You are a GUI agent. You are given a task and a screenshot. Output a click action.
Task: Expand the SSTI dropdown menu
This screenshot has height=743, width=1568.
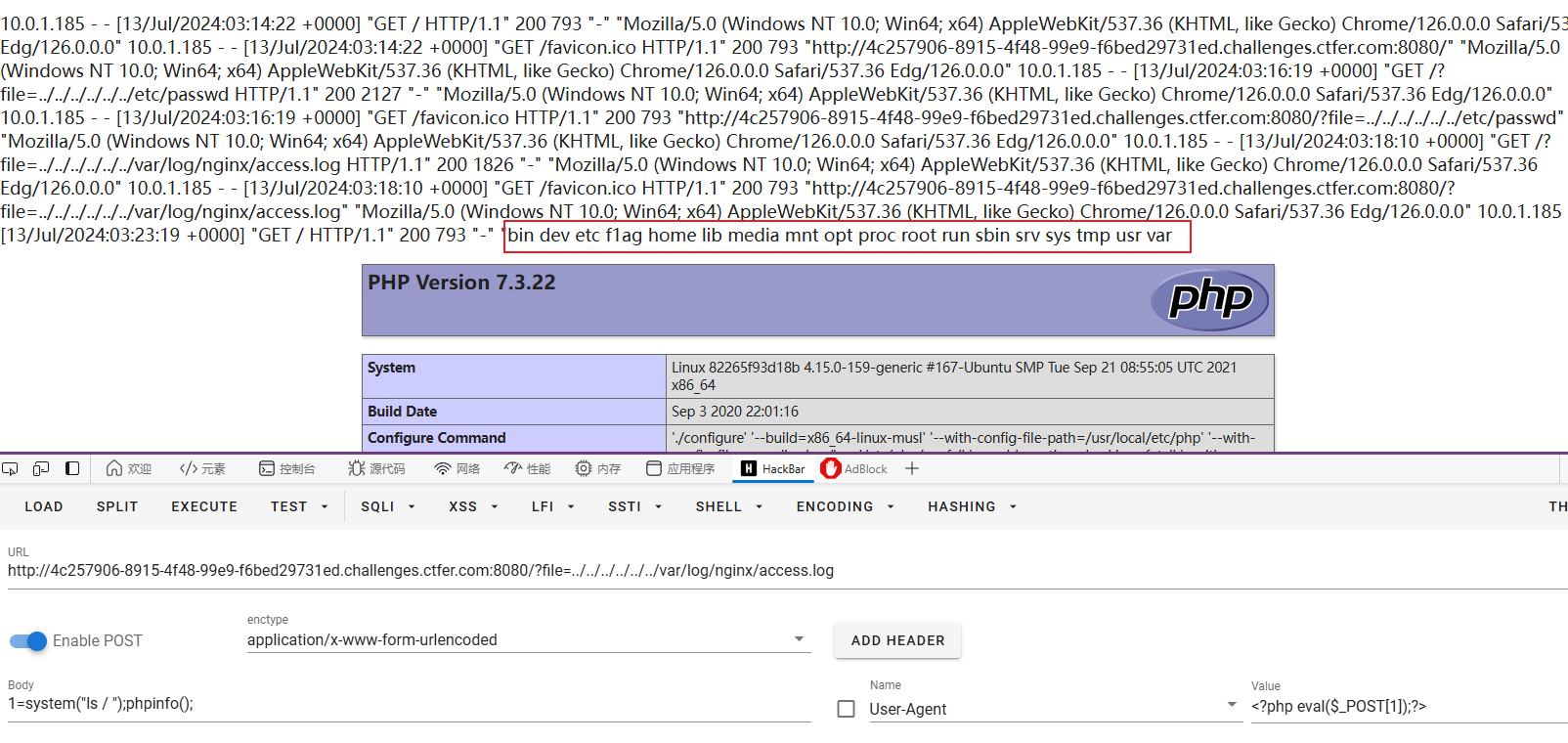tap(635, 506)
